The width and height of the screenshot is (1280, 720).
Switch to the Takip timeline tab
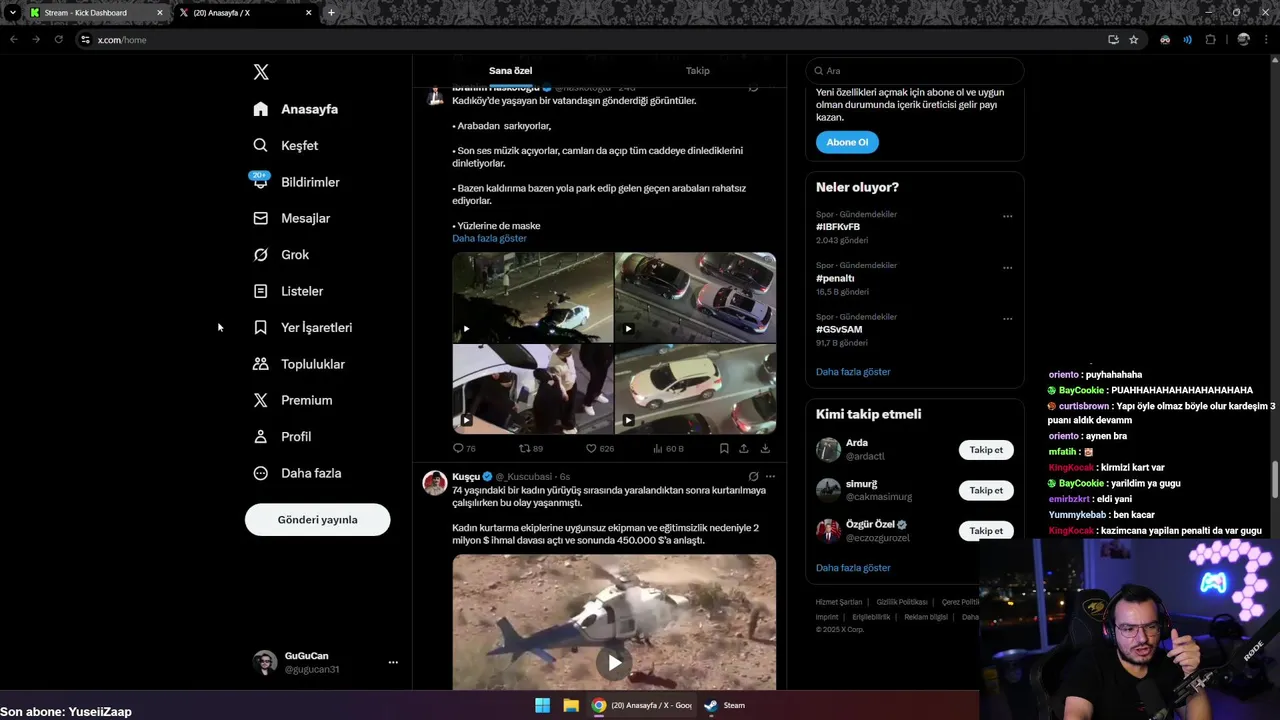click(697, 71)
